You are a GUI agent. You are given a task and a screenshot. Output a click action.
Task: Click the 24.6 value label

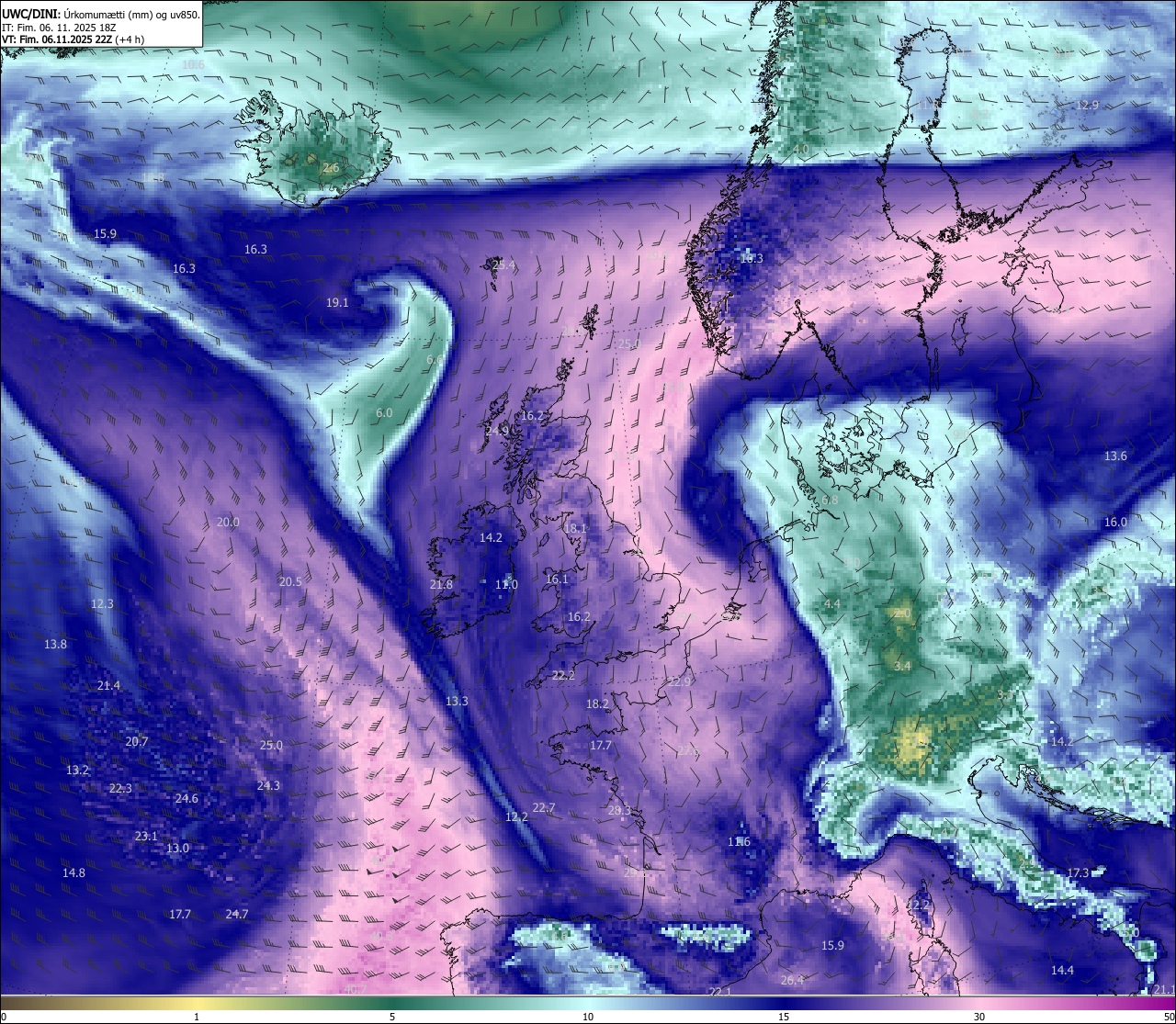pyautogui.click(x=187, y=798)
